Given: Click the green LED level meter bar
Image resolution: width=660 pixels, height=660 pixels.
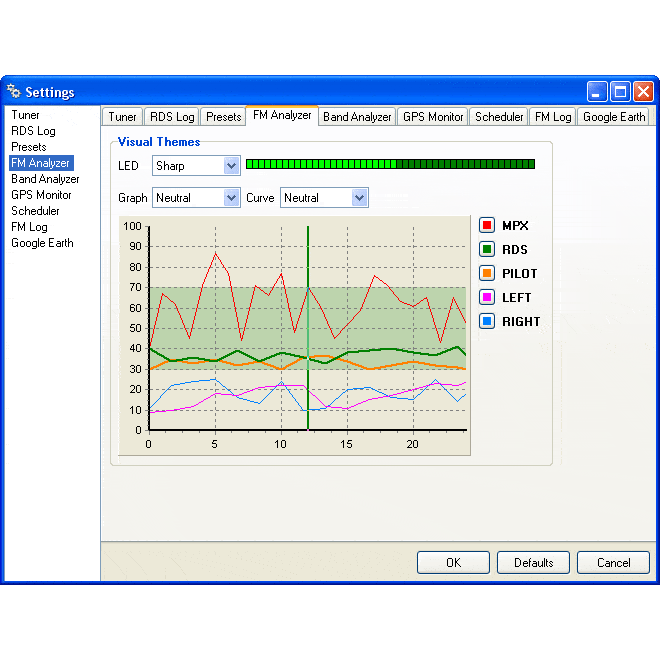Looking at the screenshot, I should (390, 164).
